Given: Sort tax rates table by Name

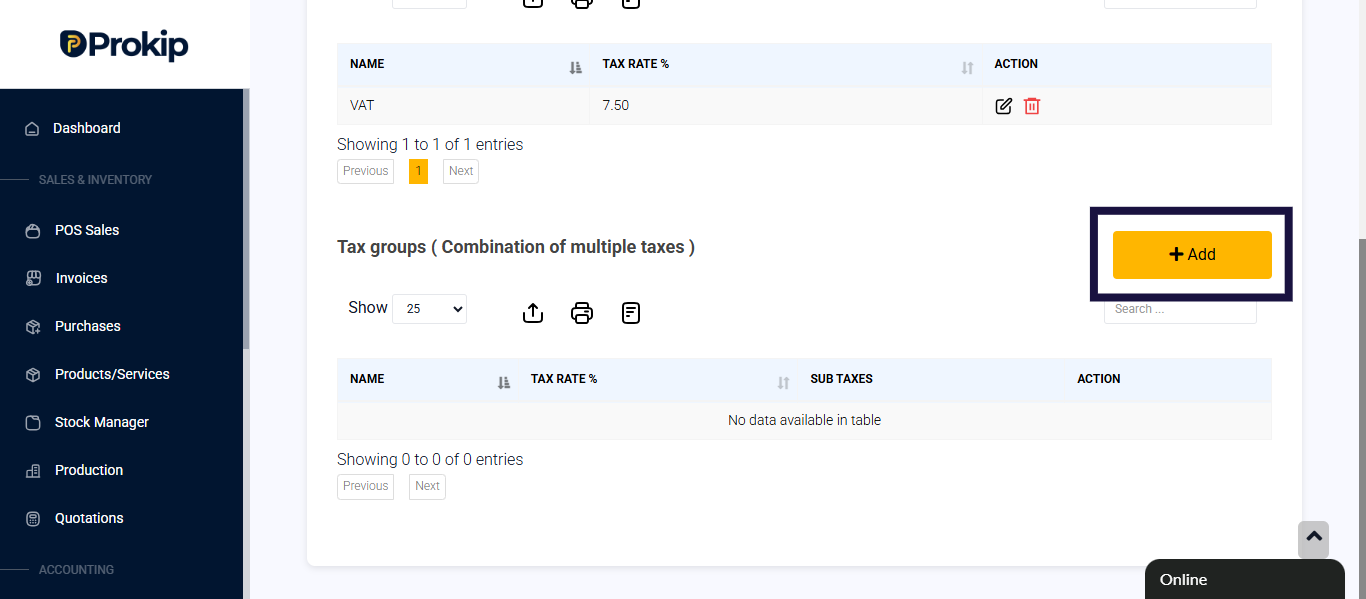Looking at the screenshot, I should point(463,64).
